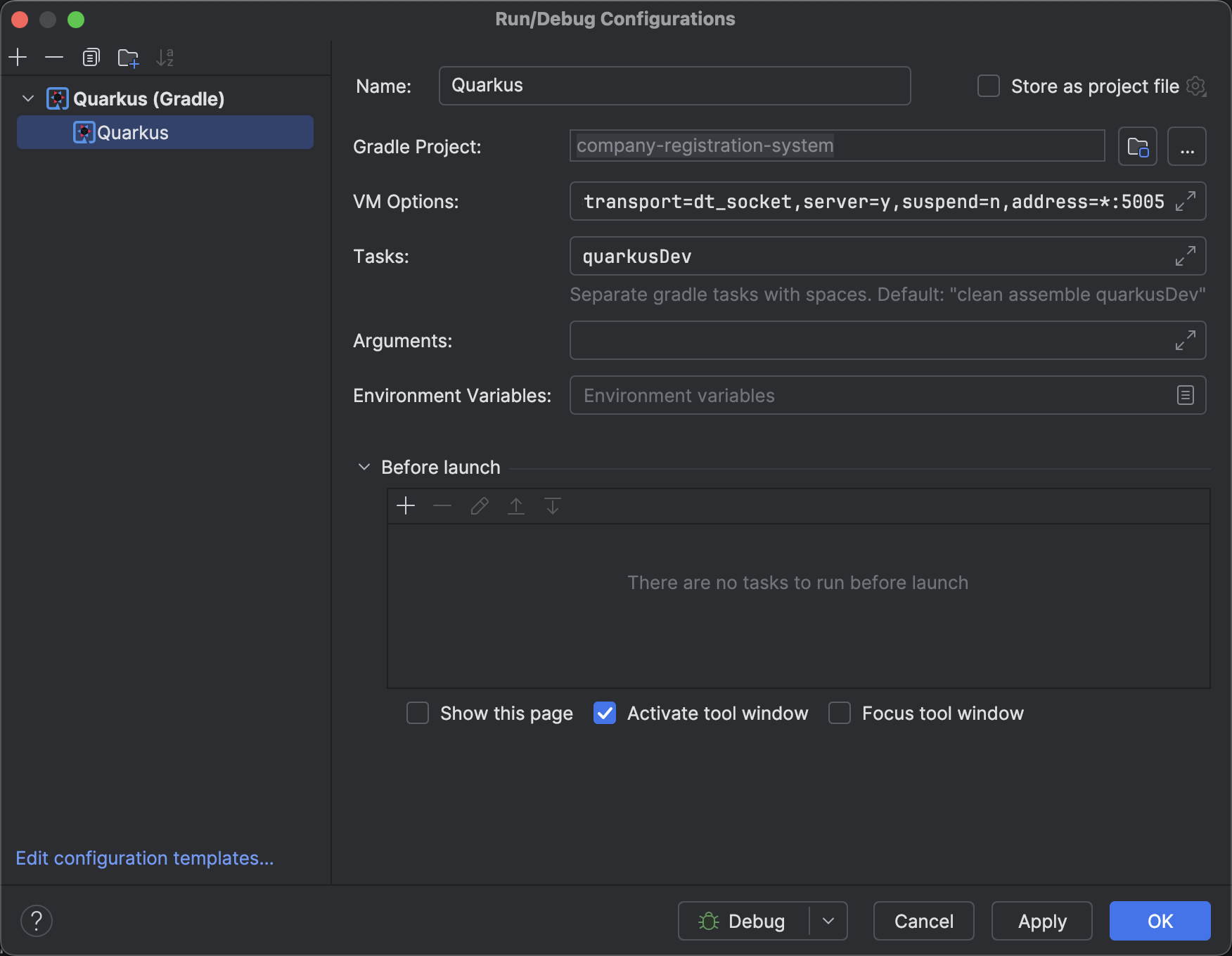The image size is (1232, 956).
Task: Click the Create New Folder icon
Action: pos(128,58)
